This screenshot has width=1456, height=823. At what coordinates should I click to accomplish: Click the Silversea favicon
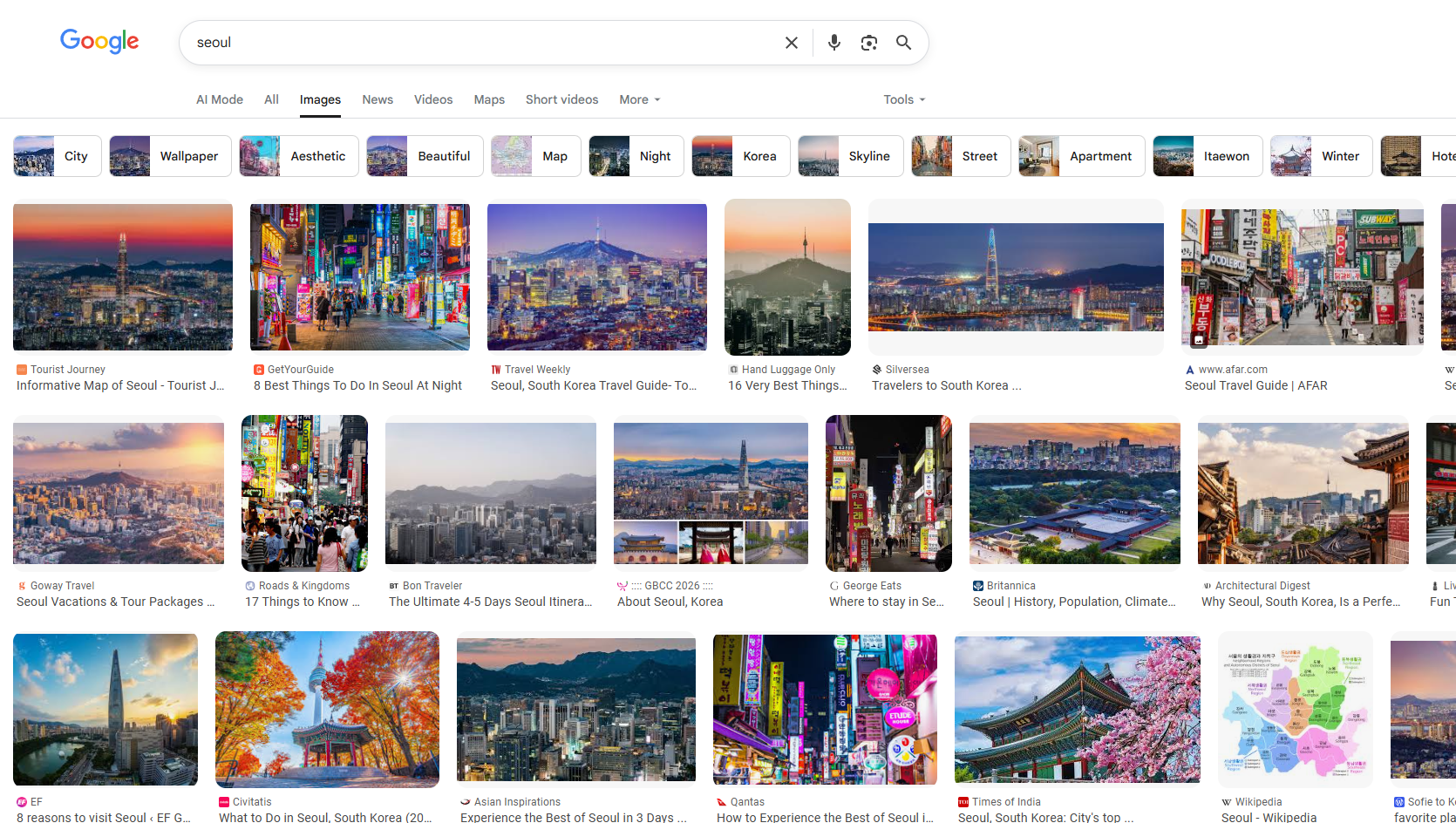click(x=877, y=370)
